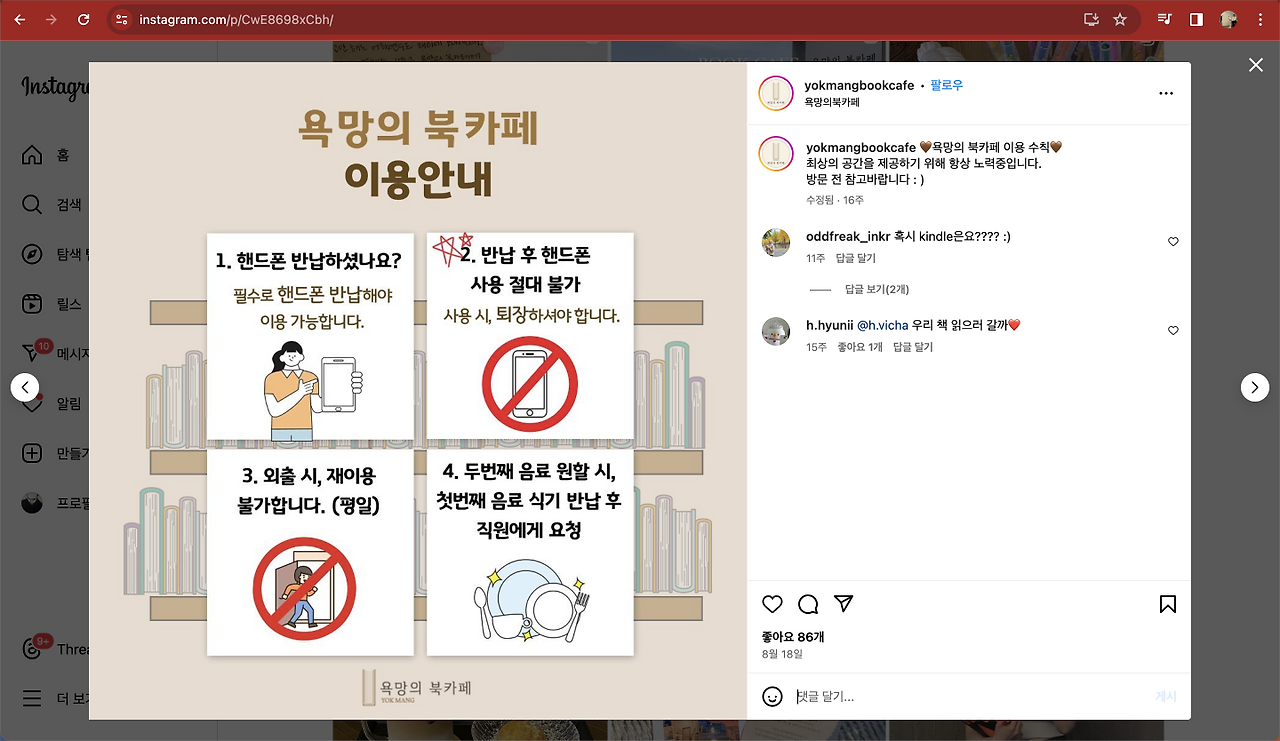Viewport: 1280px width, 741px height.
Task: Go to previous post with left arrow
Action: (25, 387)
